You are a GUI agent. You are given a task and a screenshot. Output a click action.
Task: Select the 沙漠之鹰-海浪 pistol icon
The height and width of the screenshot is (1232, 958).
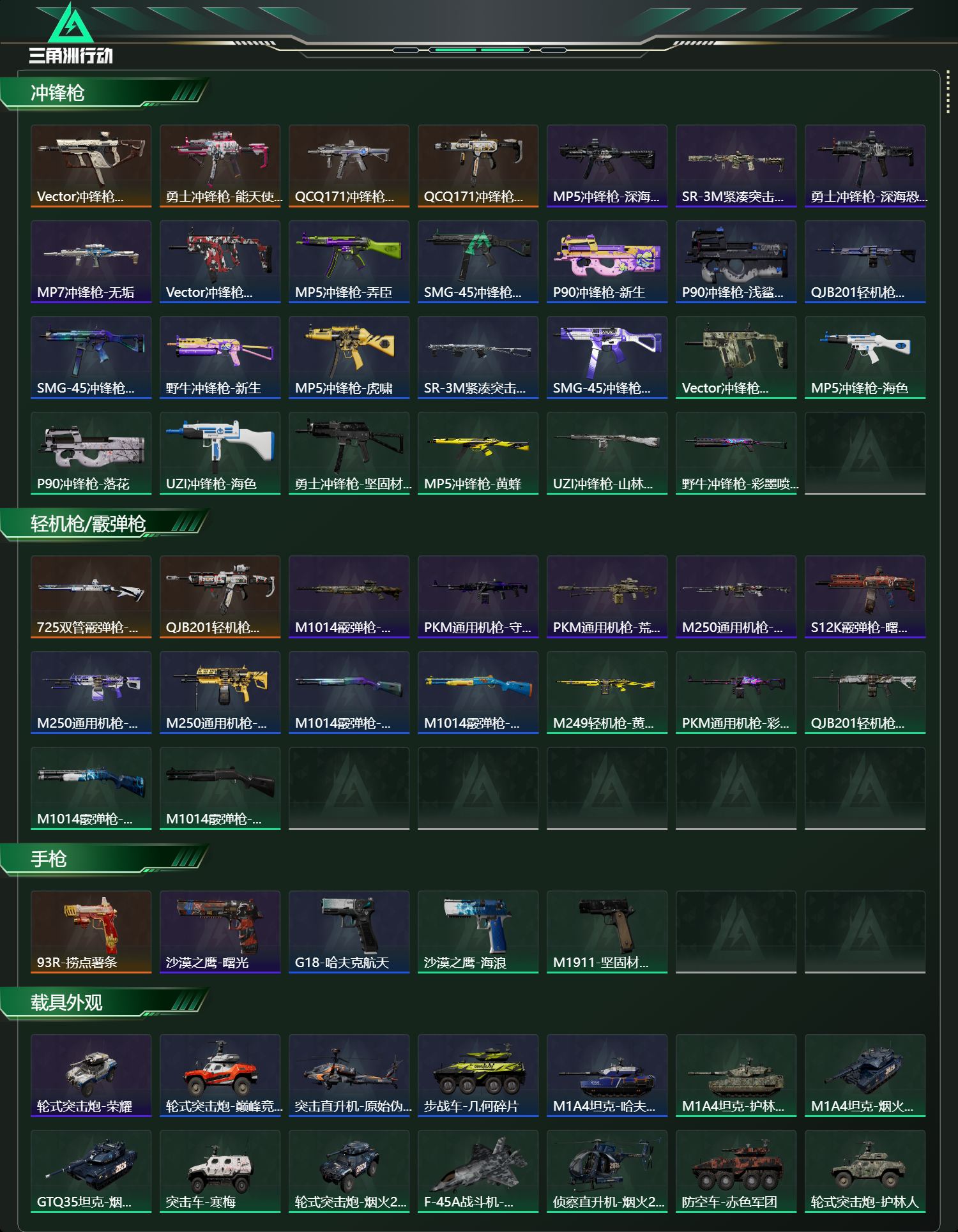point(478,931)
